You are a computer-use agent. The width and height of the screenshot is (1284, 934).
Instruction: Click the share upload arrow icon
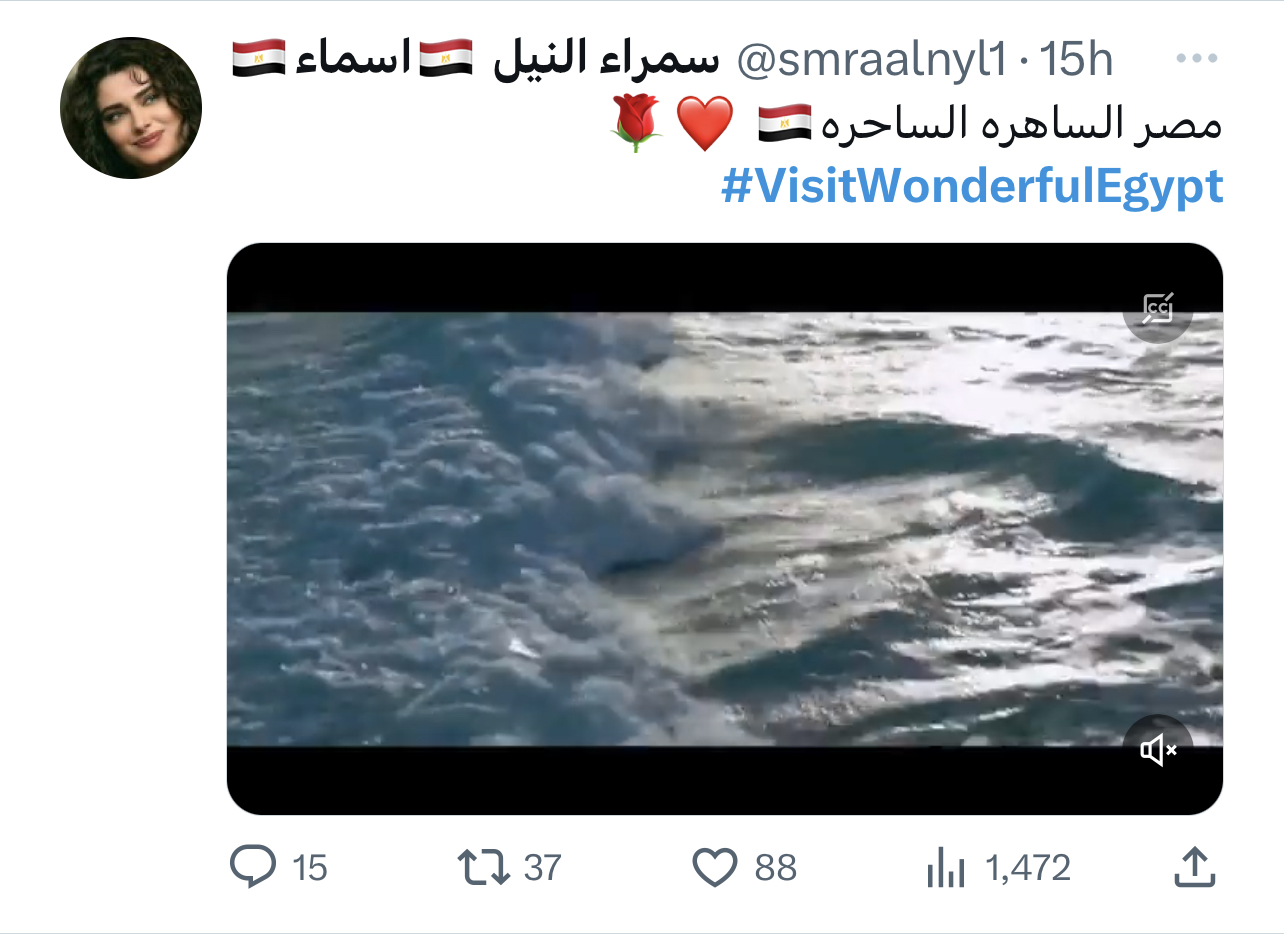pyautogui.click(x=1193, y=867)
